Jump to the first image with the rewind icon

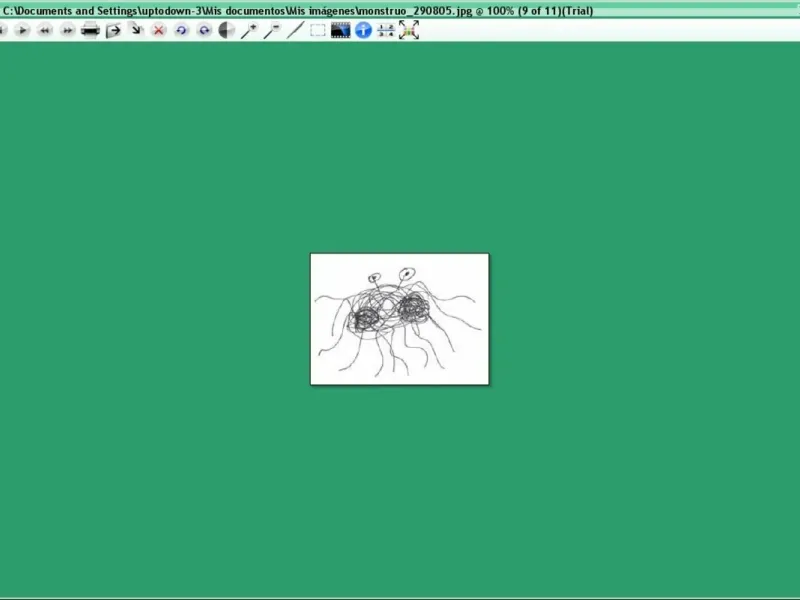coord(45,31)
